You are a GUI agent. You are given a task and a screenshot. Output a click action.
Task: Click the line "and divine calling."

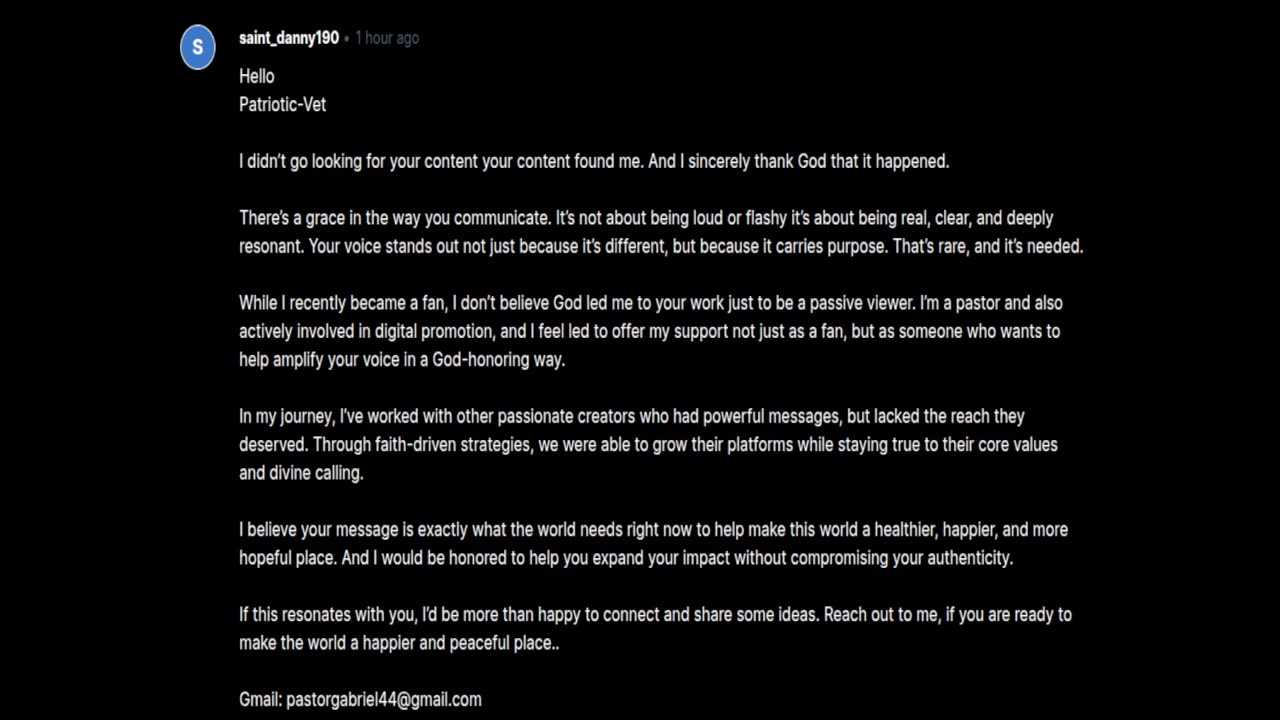click(300, 473)
